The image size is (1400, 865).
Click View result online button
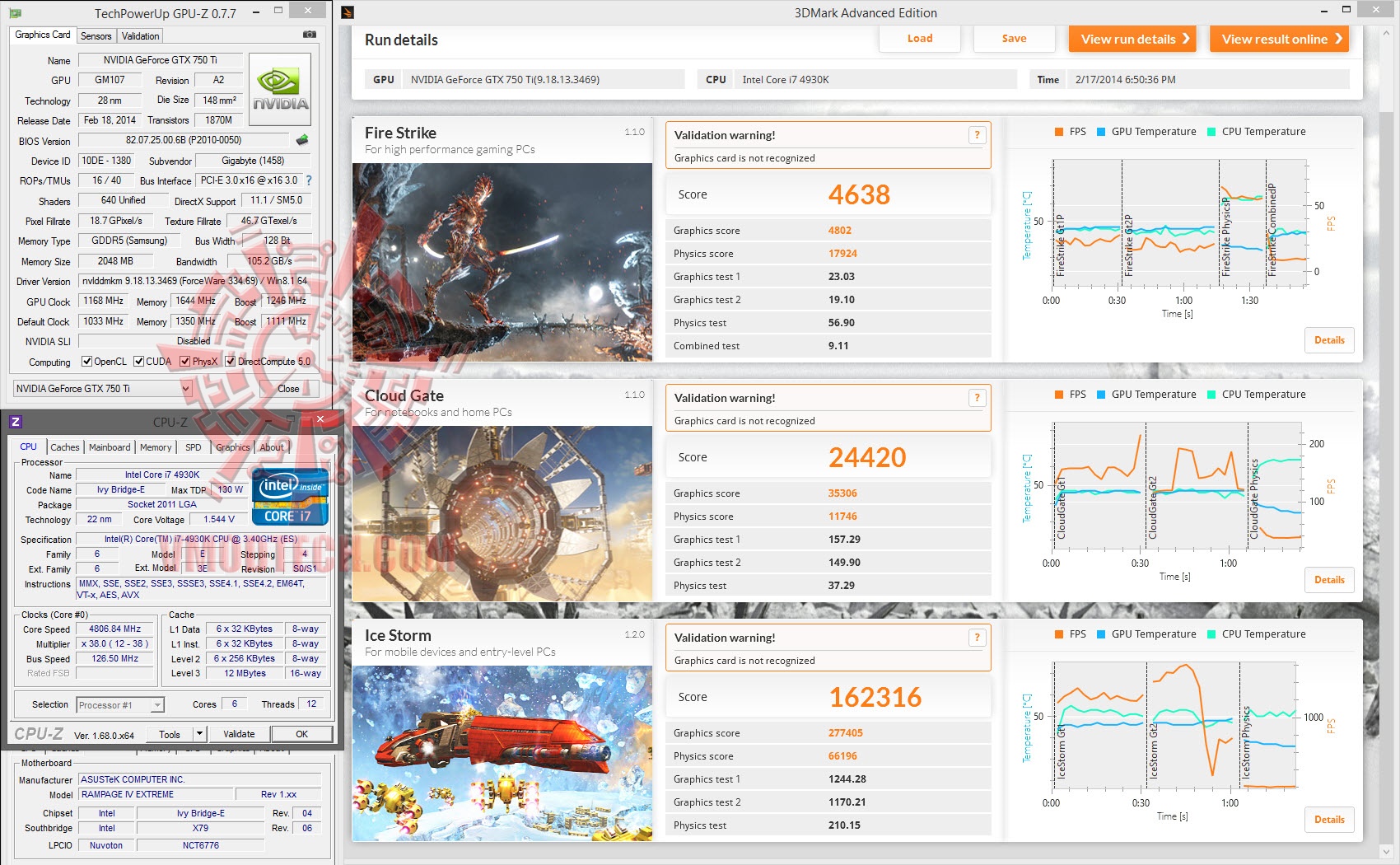pos(1280,39)
